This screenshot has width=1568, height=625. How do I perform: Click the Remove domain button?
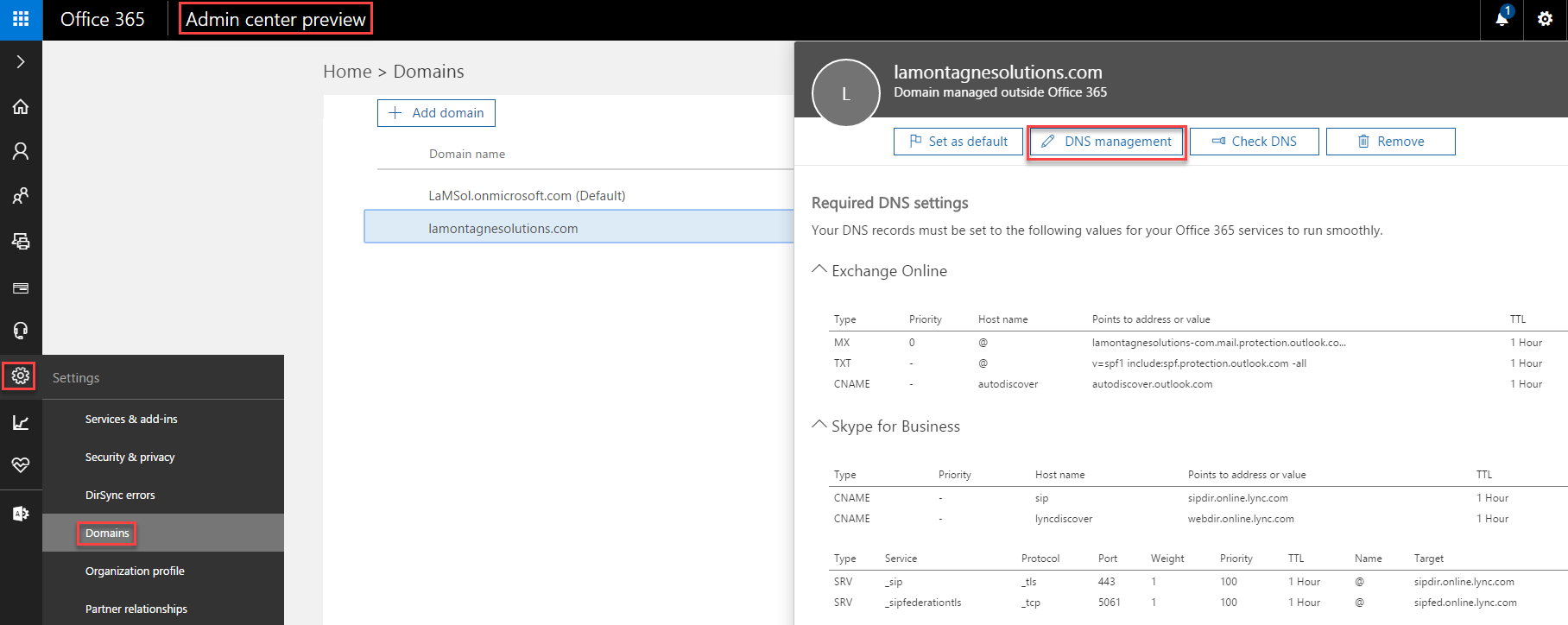pyautogui.click(x=1390, y=142)
